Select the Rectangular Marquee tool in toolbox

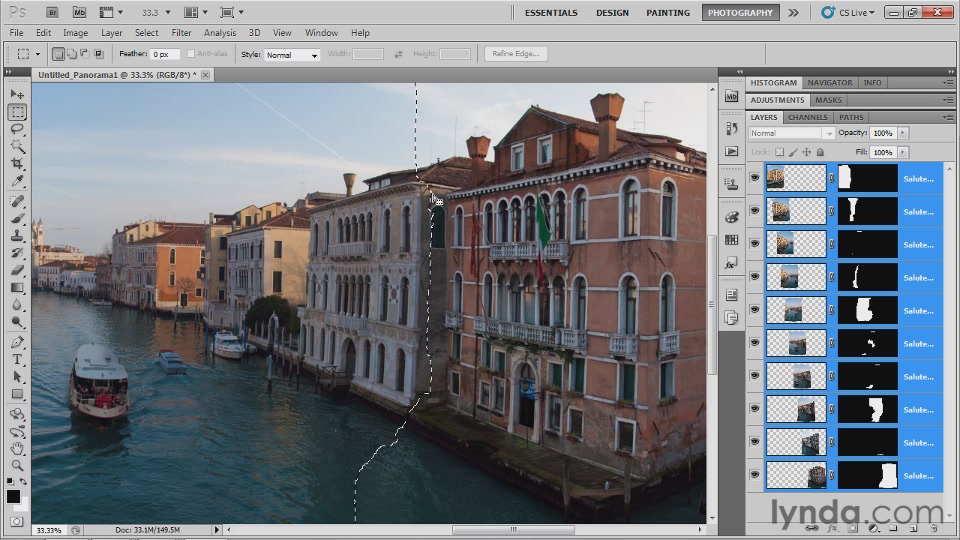(x=17, y=112)
